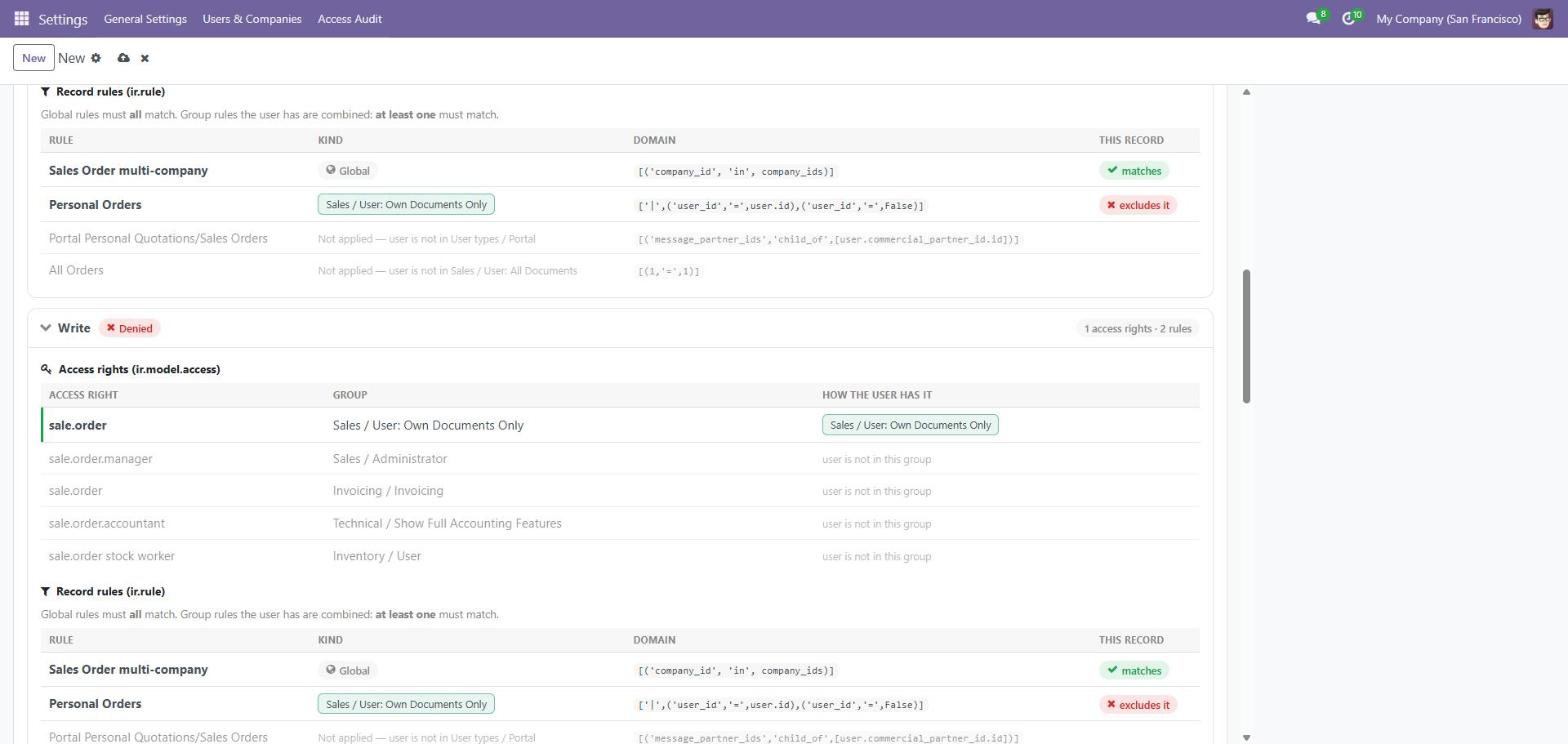The width and height of the screenshot is (1568, 744).
Task: Select the 'sale.order stock worker' access right
Action: (x=112, y=556)
